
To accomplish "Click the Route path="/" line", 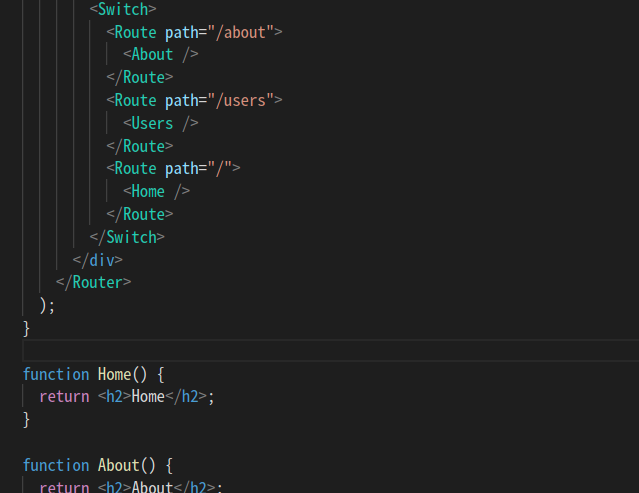I will point(173,168).
